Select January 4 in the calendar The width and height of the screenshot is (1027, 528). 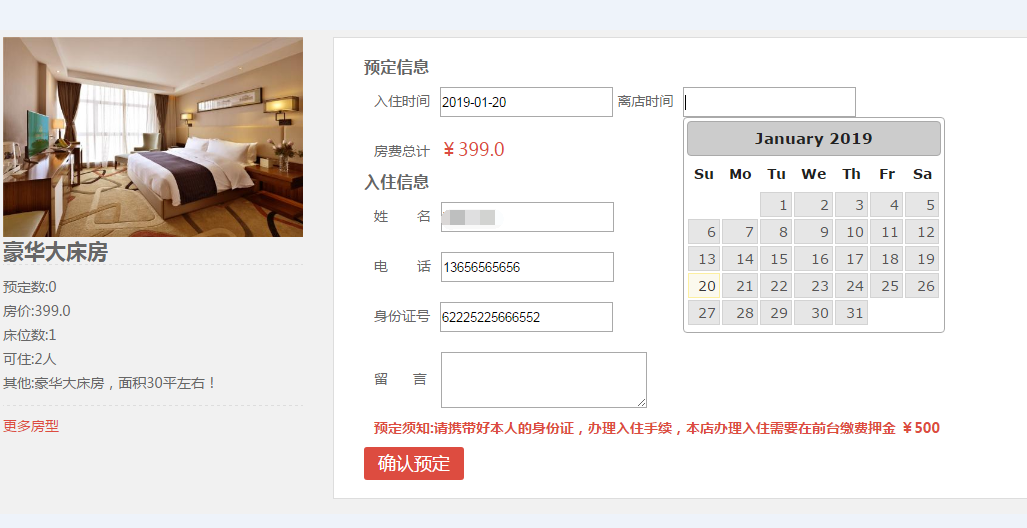coord(887,204)
